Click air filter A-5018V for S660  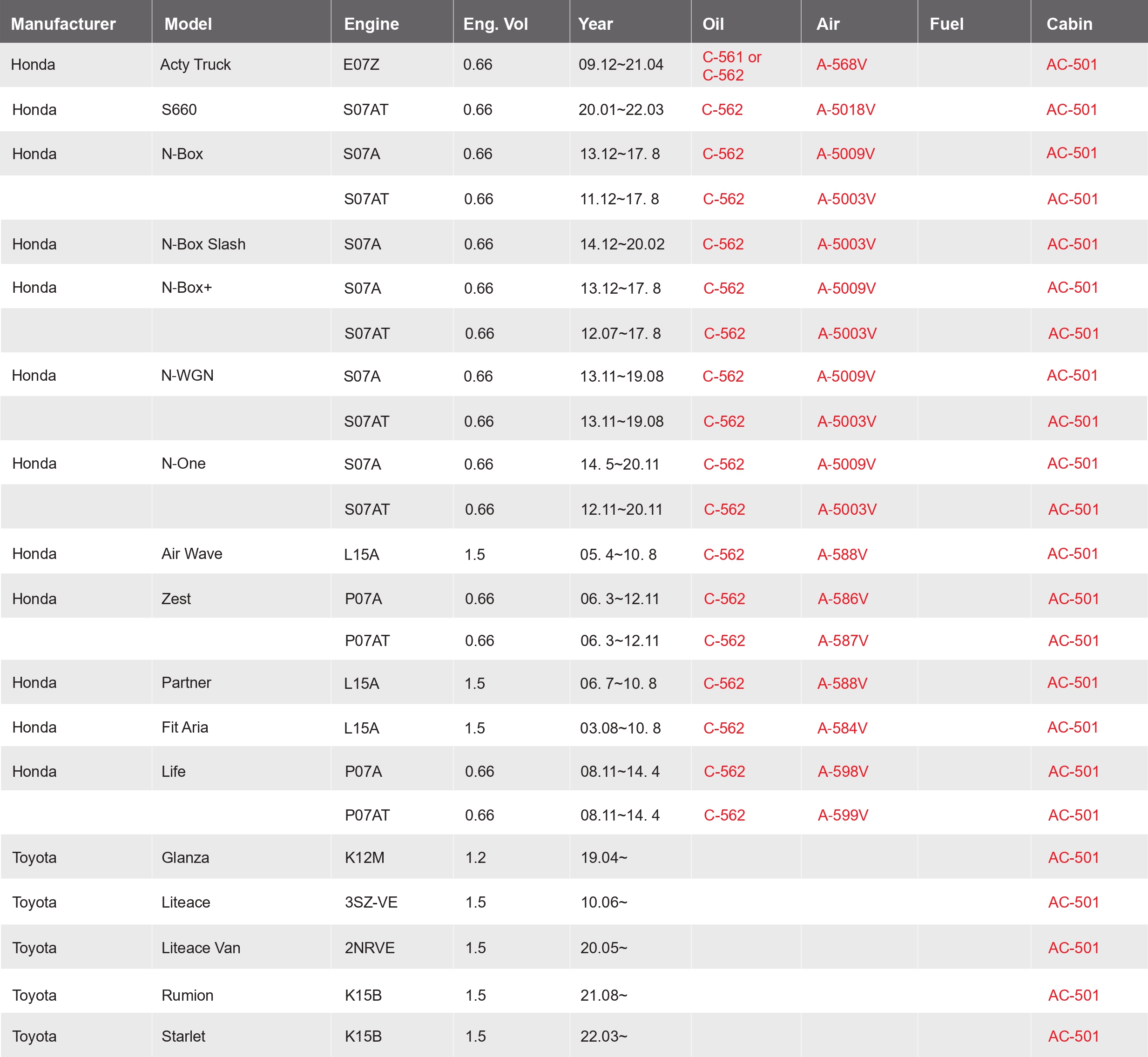pos(845,110)
